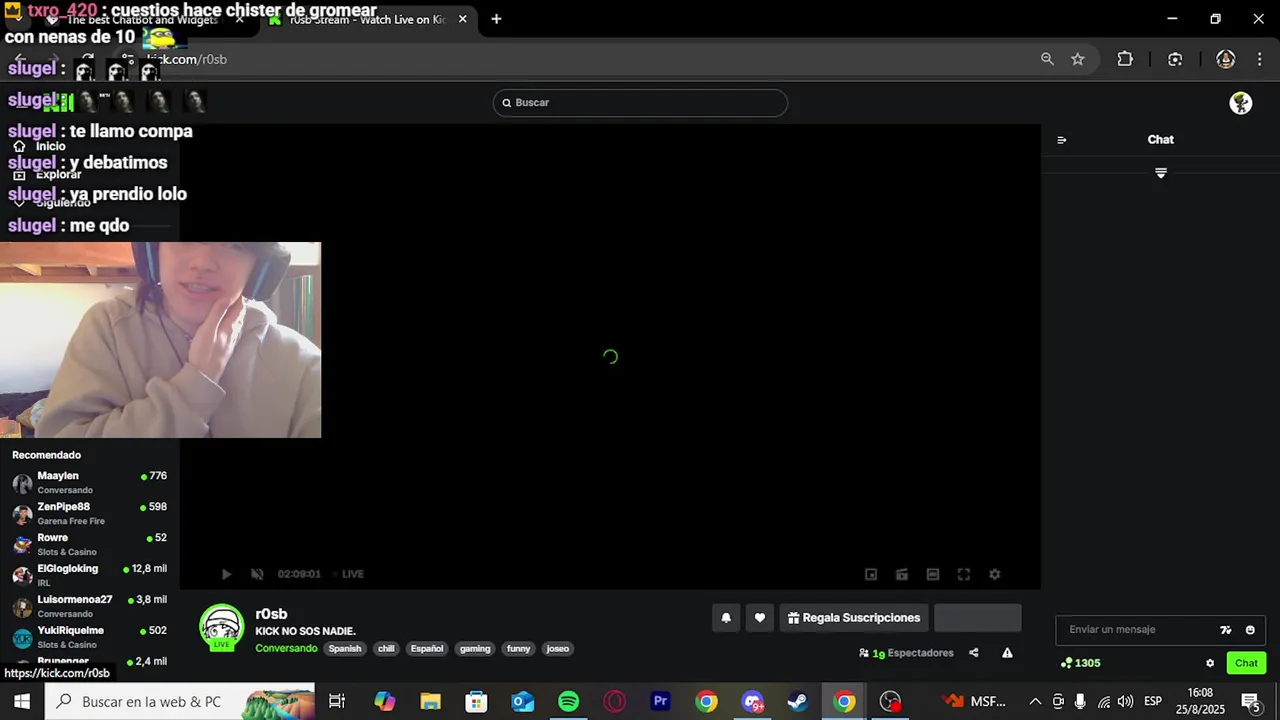This screenshot has height=720, width=1280.
Task: Toggle theater mode in the video player
Action: 933,574
